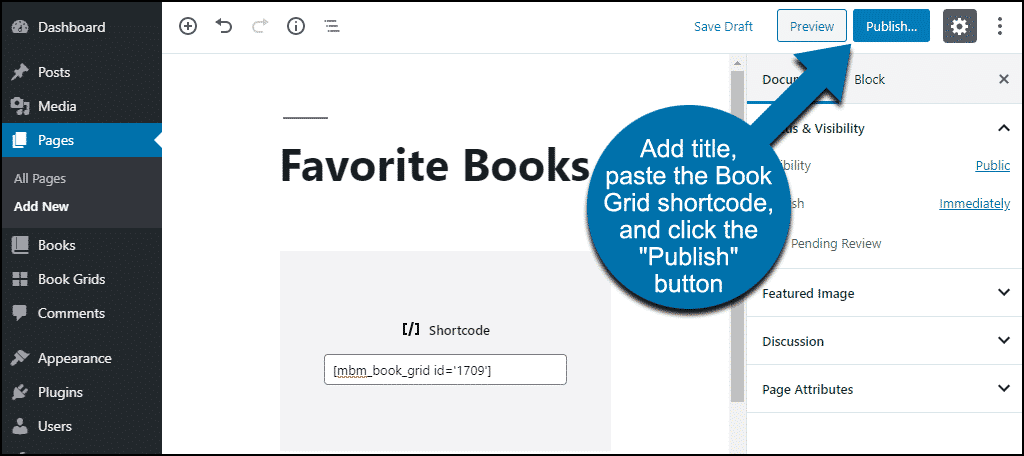Click the Add block plus icon

pyautogui.click(x=188, y=26)
